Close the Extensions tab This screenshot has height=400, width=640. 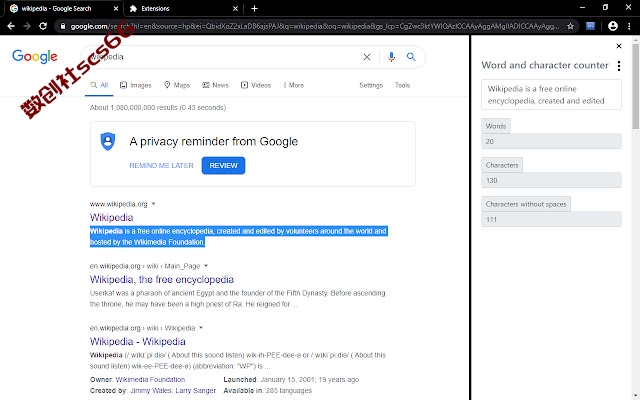click(x=235, y=8)
